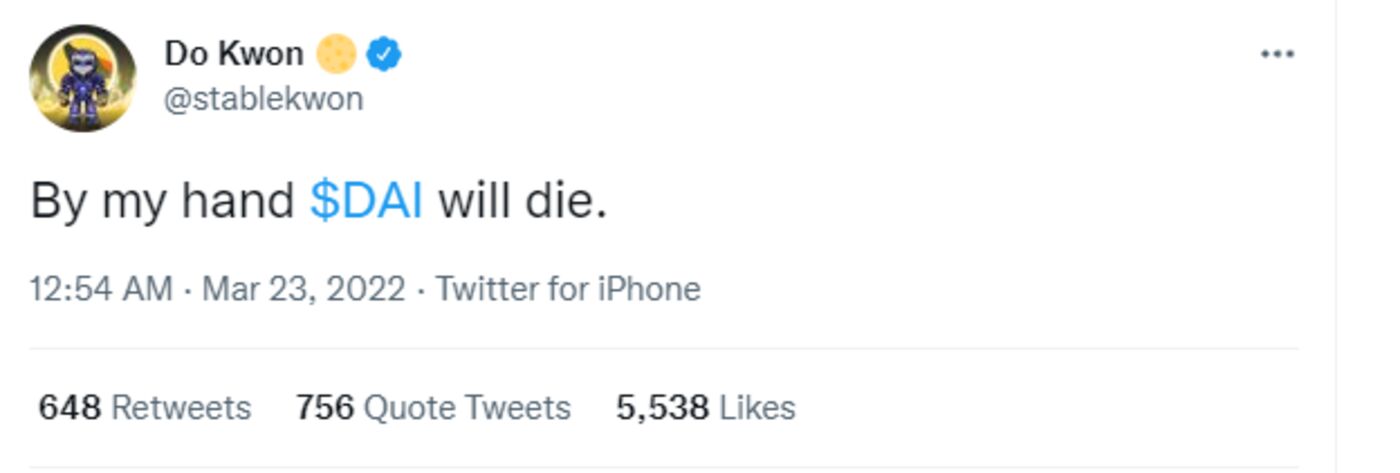
Task: Click the word Likes in the stats row
Action: (757, 408)
